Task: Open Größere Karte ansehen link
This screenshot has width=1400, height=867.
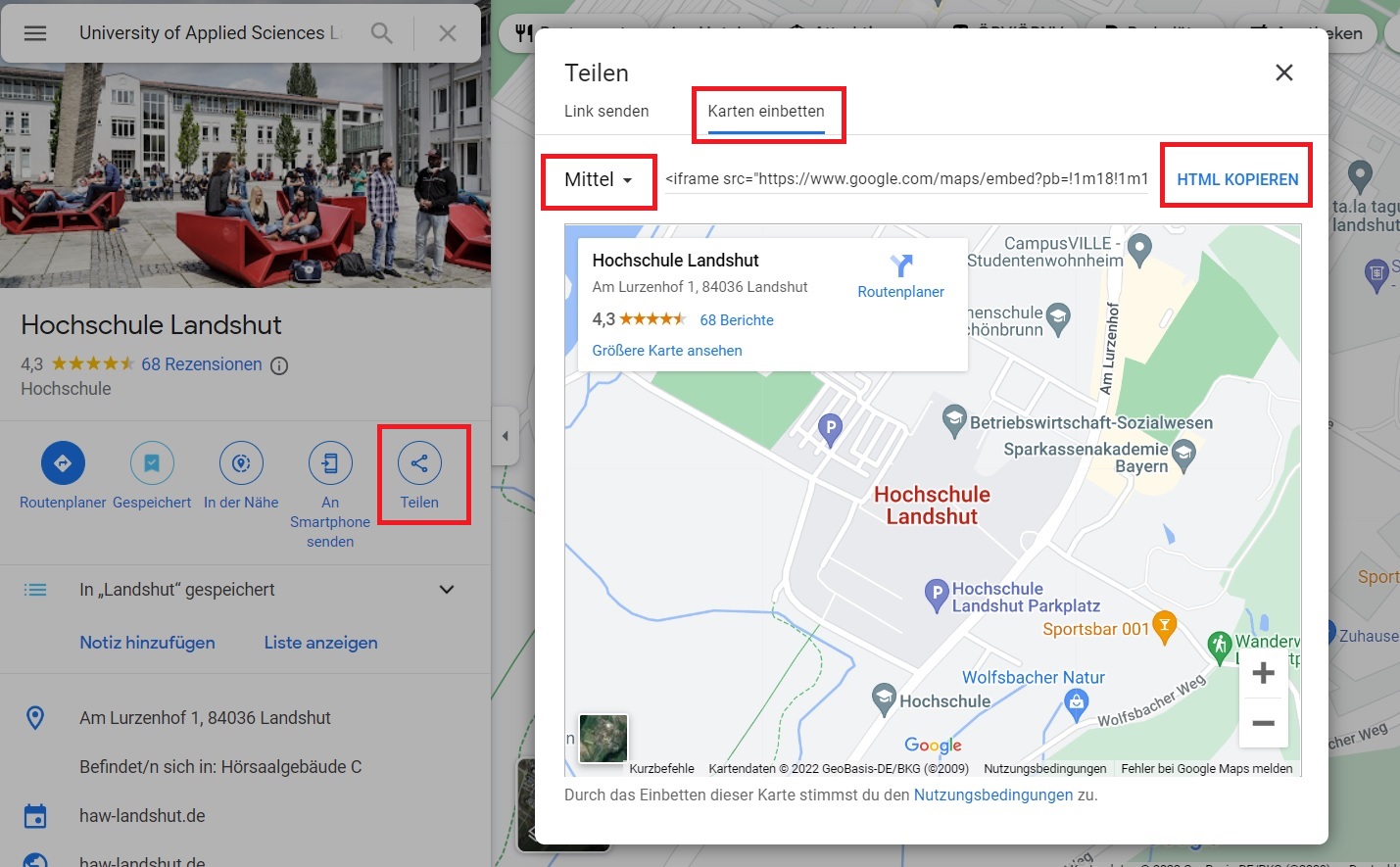Action: coord(667,351)
